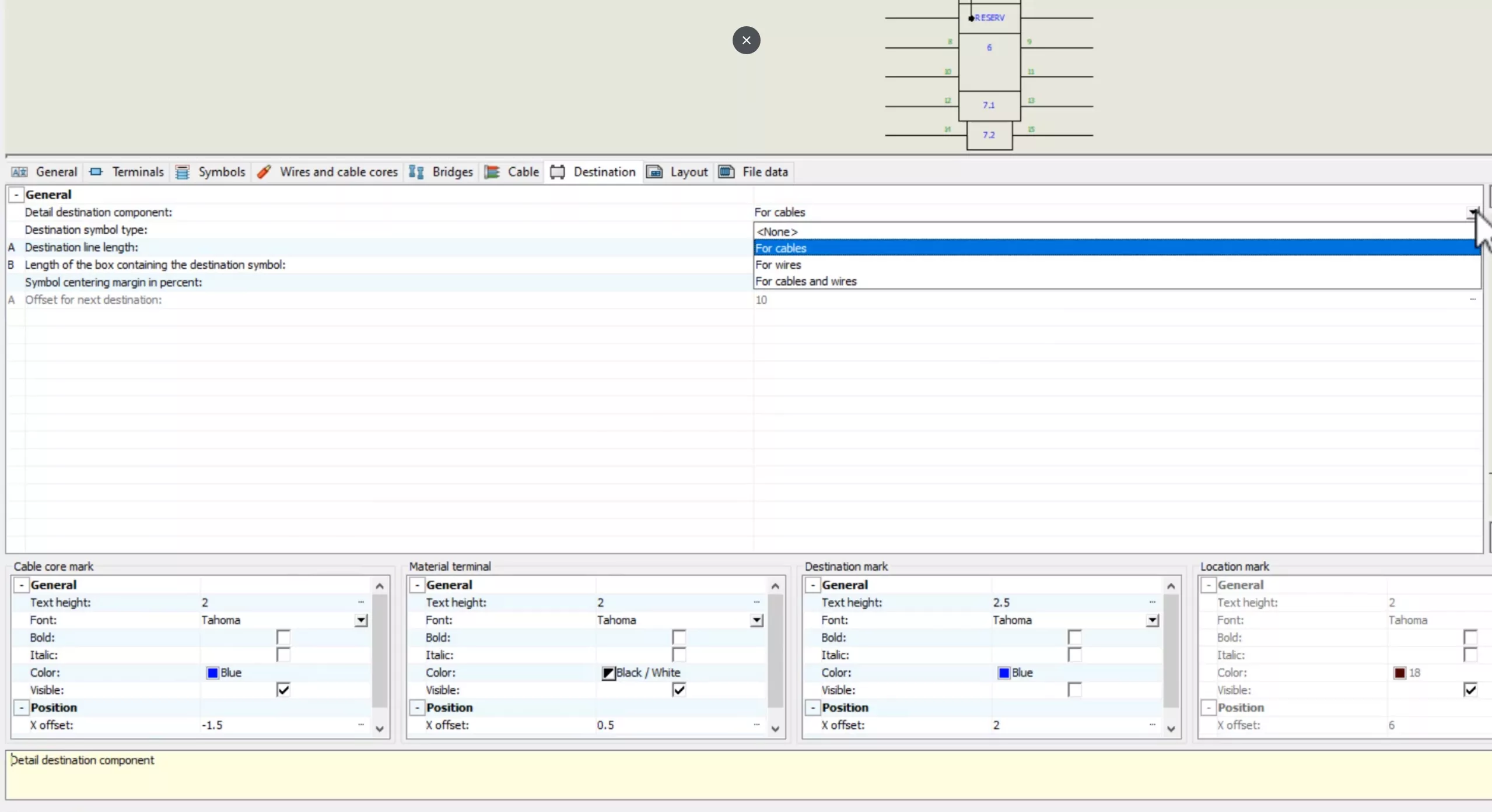
Task: Click the File data tab icon
Action: 726,172
